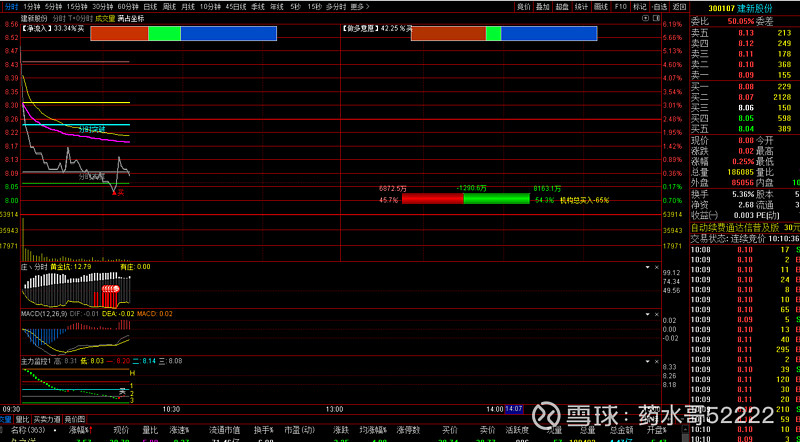This screenshot has height=442, width=800.
Task: Click the 标记 mark button
Action: 639,7
